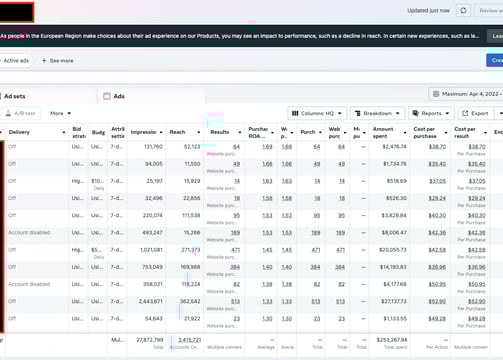Open the Columns: HQ dropdown
Viewport: 503px width, 360px height.
pyautogui.click(x=317, y=113)
